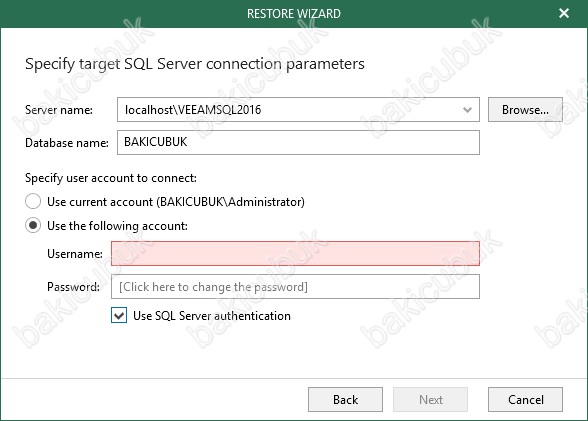Viewport: 588px width, 421px height.
Task: Close the Restore Wizard using the X icon
Action: click(564, 13)
